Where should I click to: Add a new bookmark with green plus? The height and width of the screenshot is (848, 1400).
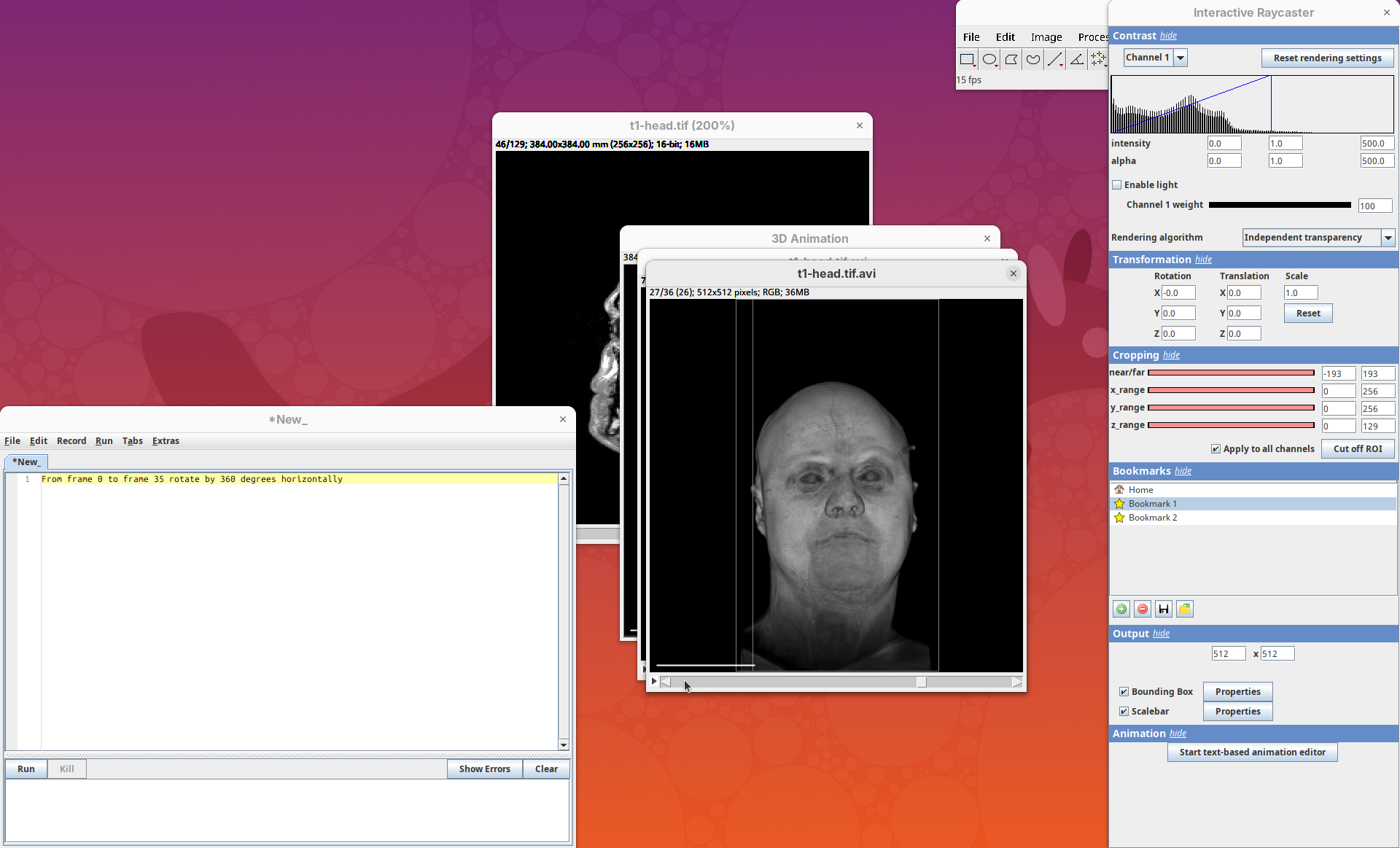tap(1121, 609)
